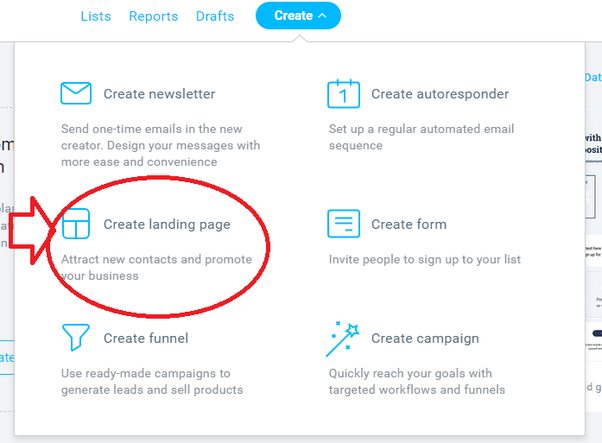Click the funnel filter icon
602x443 pixels.
pyautogui.click(x=76, y=337)
